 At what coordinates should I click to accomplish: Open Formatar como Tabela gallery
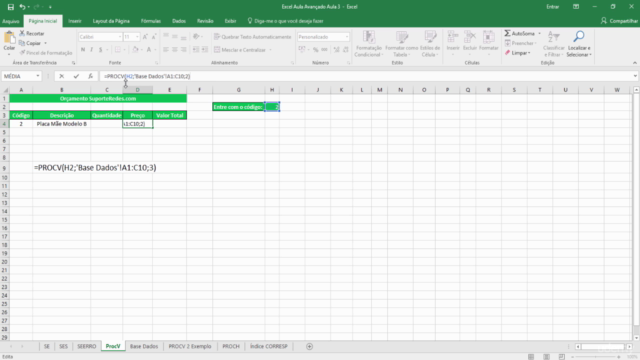click(x=402, y=44)
